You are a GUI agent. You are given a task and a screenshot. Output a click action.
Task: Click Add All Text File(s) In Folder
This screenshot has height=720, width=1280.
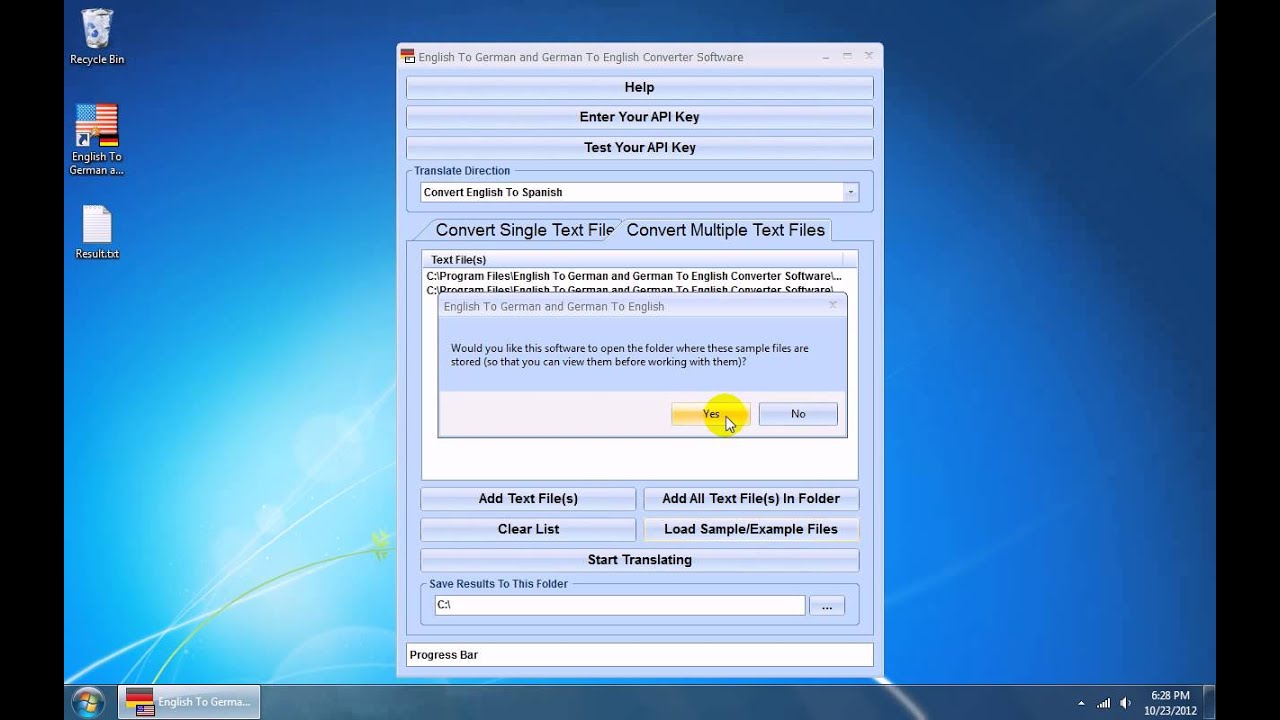click(751, 499)
